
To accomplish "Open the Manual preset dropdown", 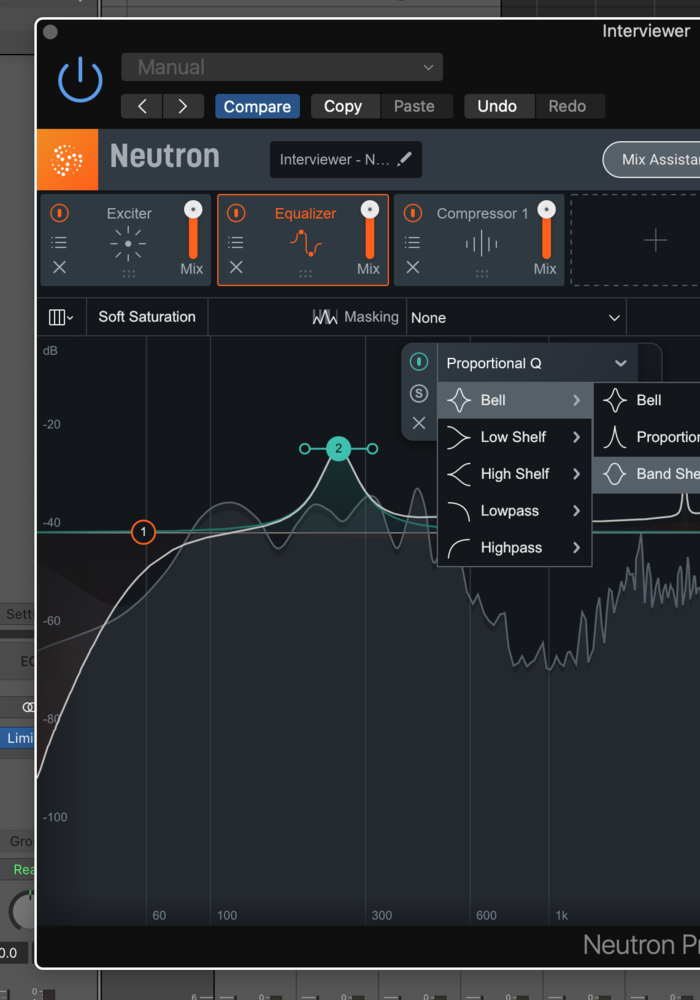I will (x=282, y=67).
